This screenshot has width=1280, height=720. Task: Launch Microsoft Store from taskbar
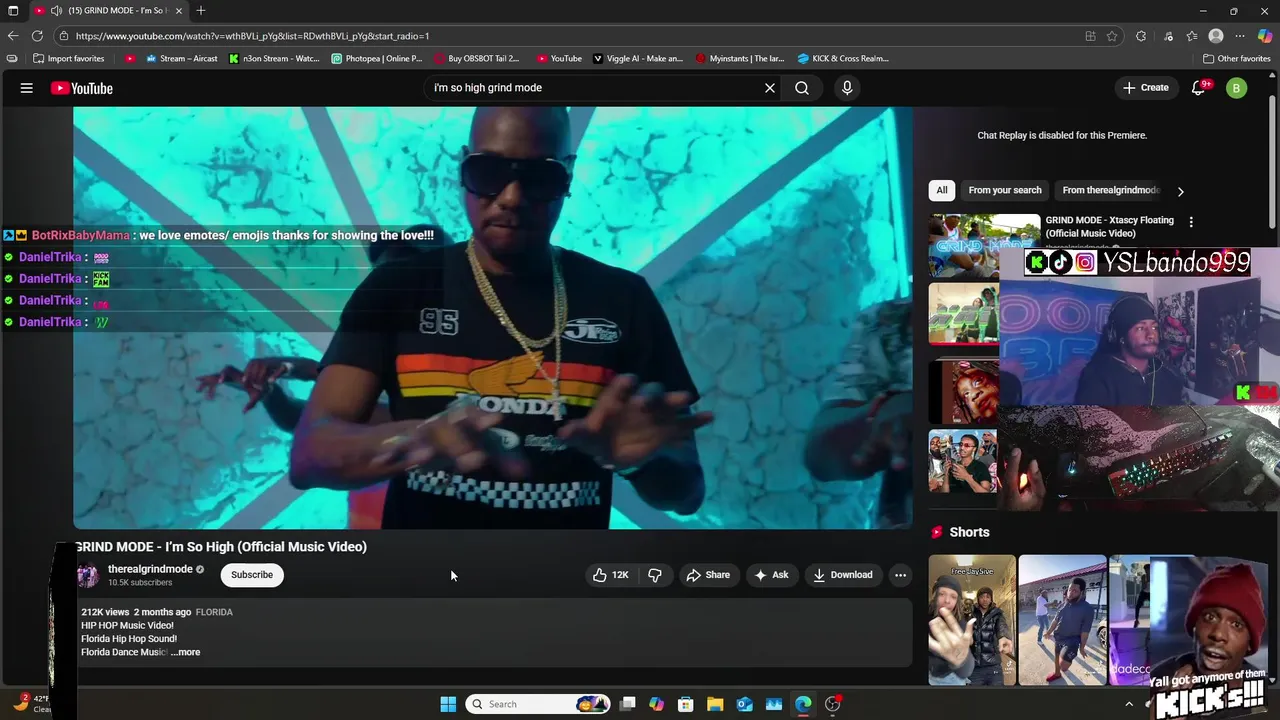(x=686, y=704)
